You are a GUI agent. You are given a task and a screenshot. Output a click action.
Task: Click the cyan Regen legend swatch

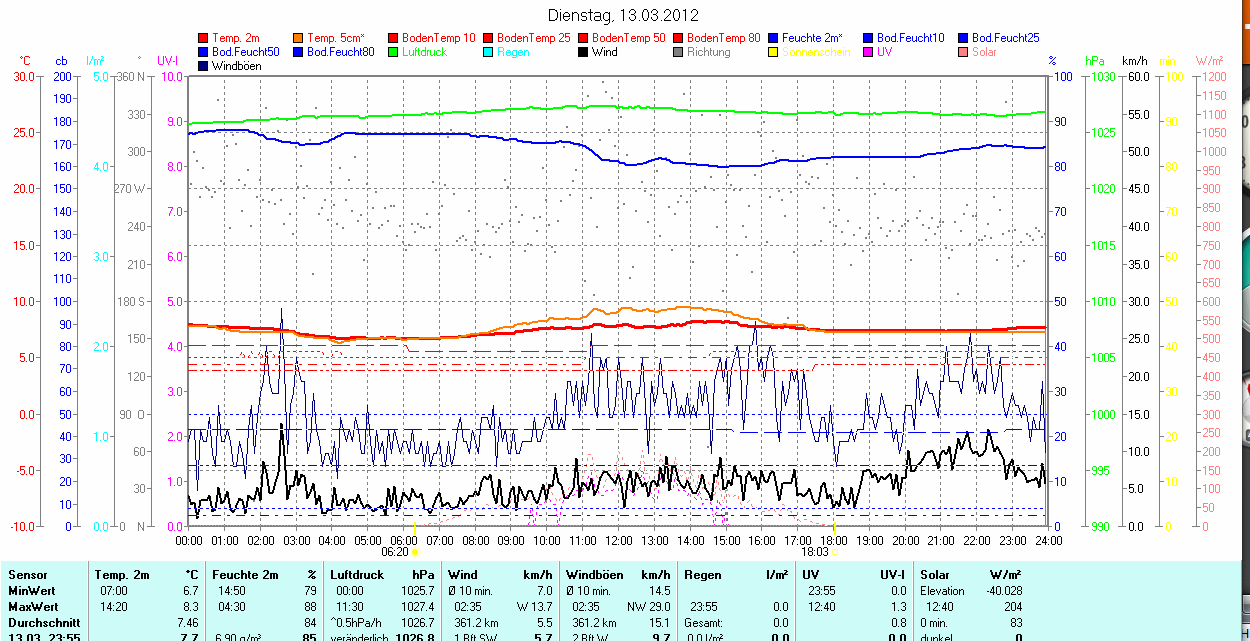(488, 52)
